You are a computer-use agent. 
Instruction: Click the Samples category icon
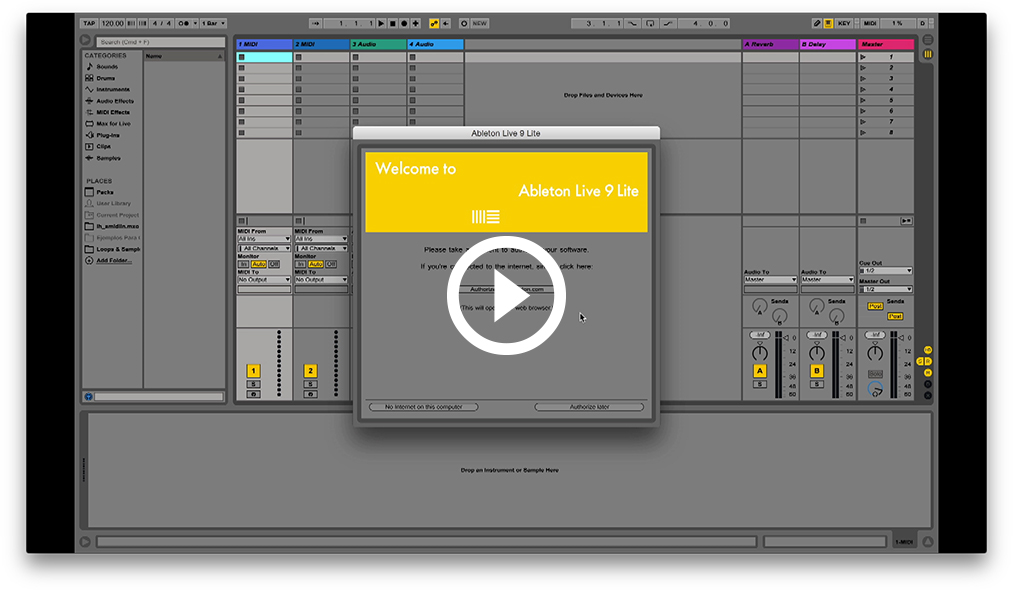click(x=90, y=158)
